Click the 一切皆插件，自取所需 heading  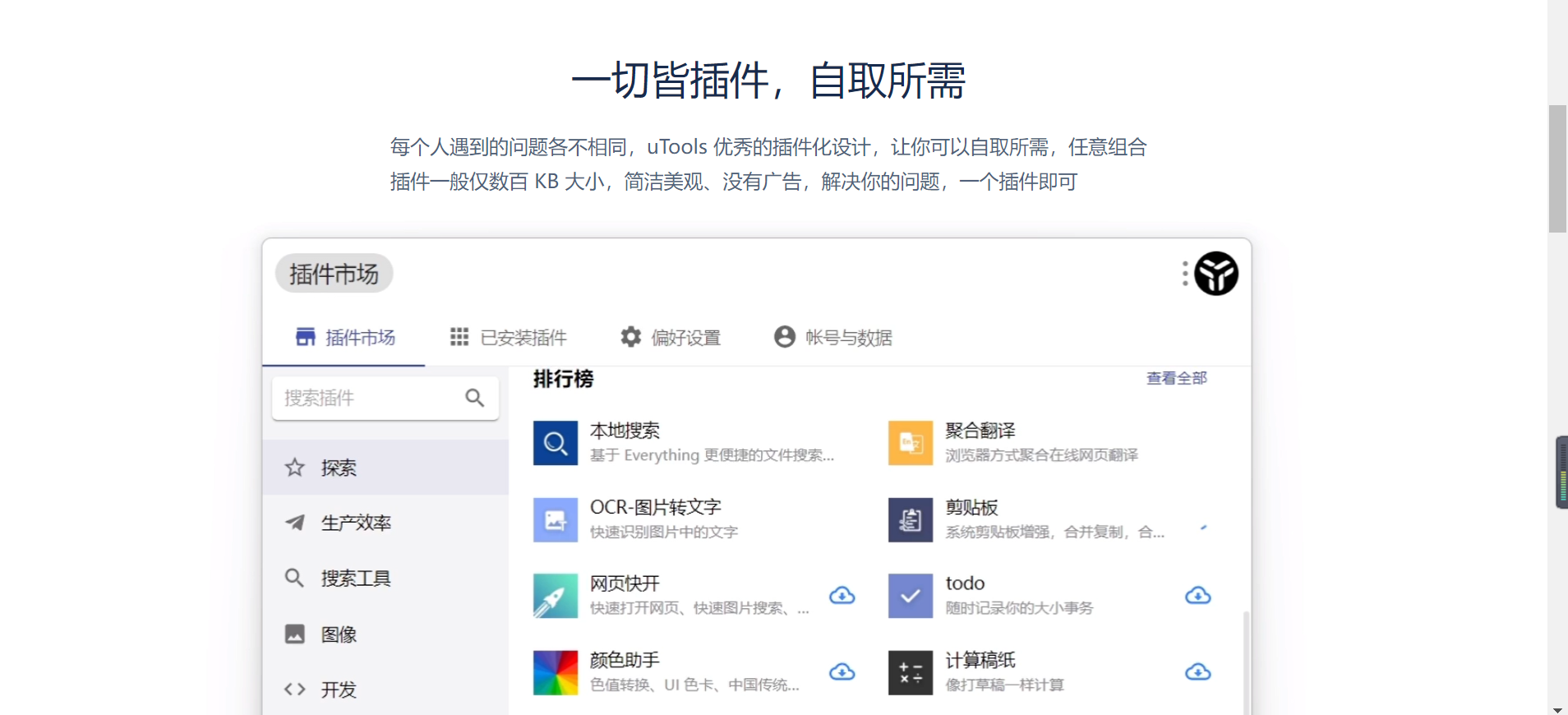[x=768, y=81]
